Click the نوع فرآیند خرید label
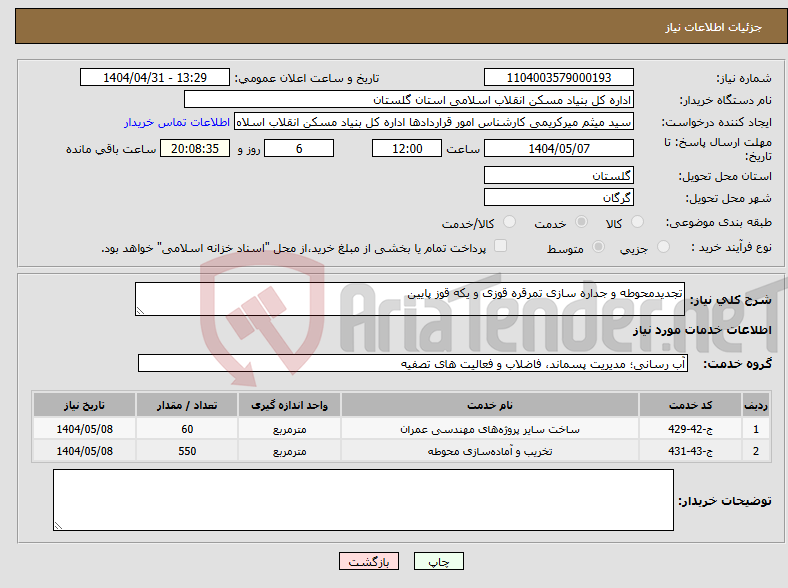The width and height of the screenshot is (788, 588). point(731,247)
